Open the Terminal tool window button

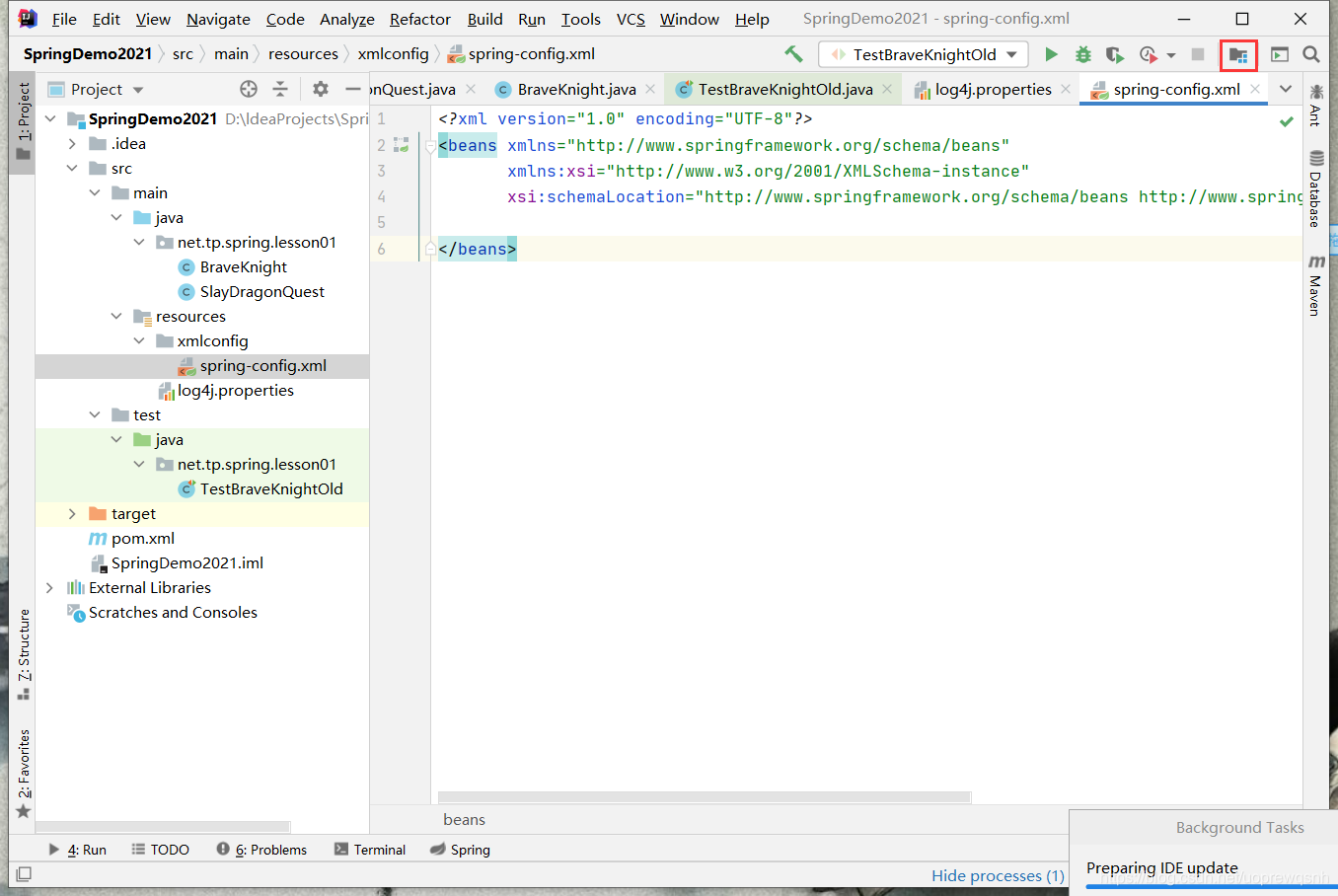coord(370,850)
